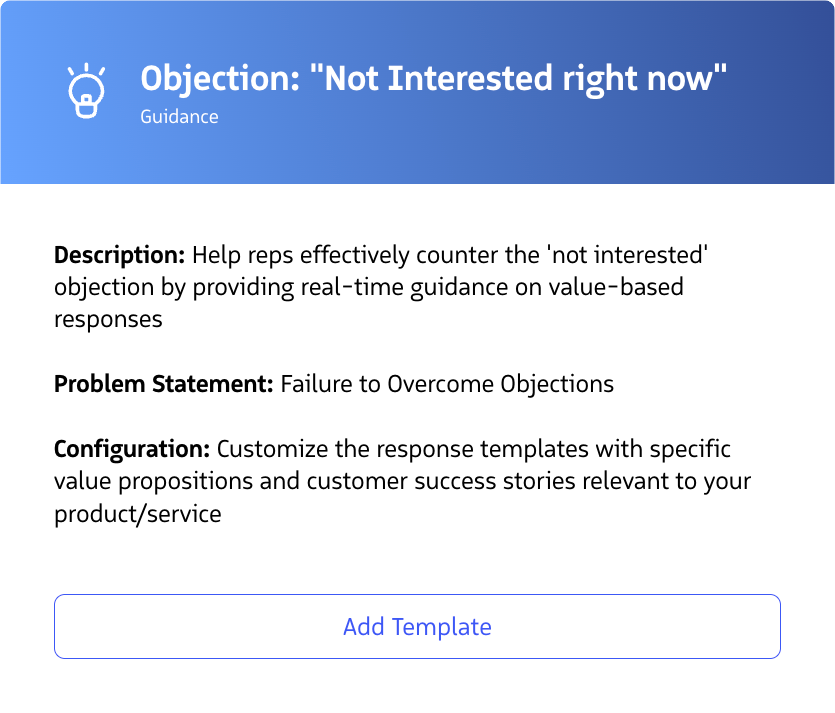Click the Configuration heading text
This screenshot has width=835, height=713.
(x=133, y=449)
